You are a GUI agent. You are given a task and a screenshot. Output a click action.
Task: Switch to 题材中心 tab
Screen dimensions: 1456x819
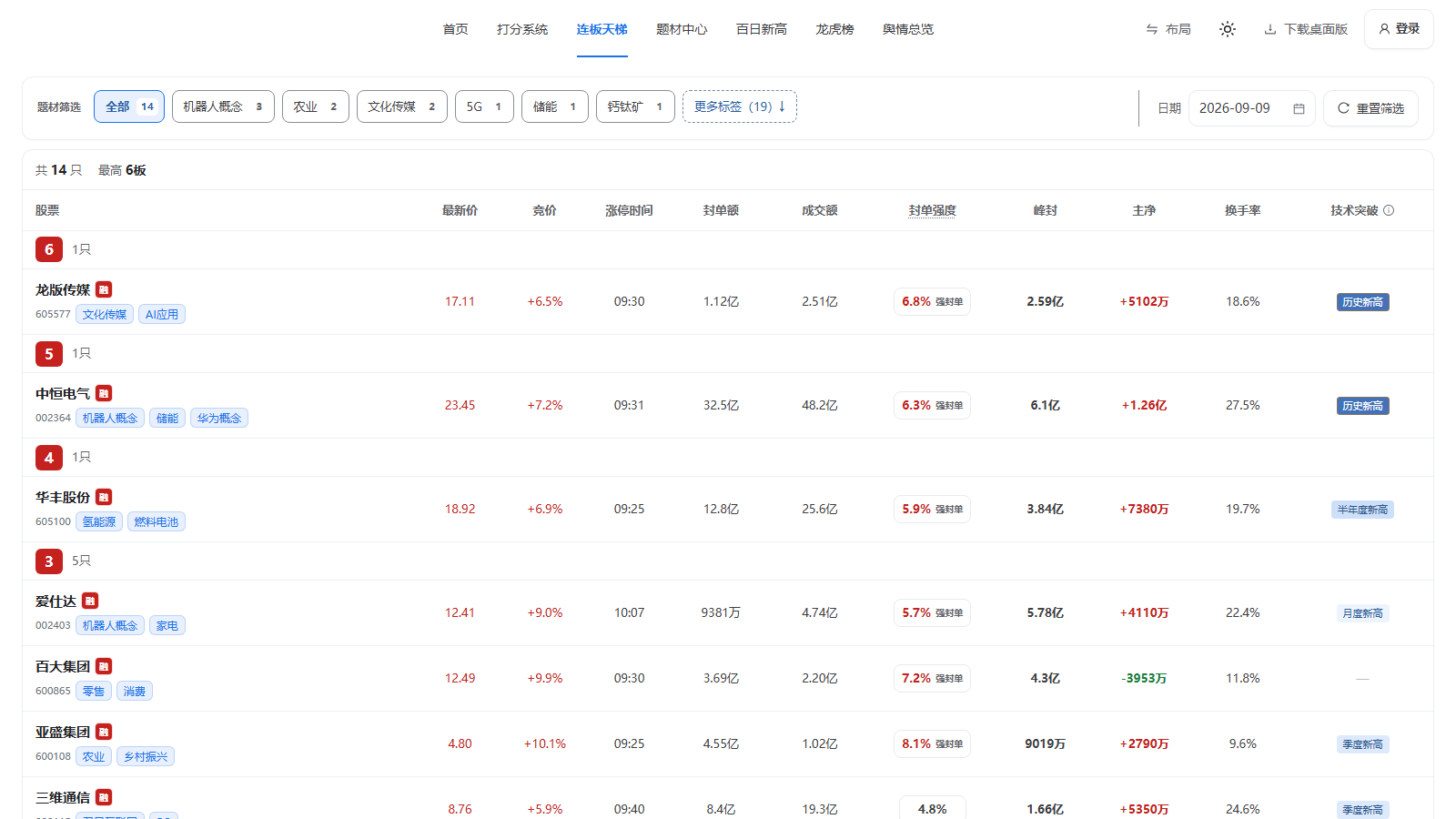pos(682,29)
